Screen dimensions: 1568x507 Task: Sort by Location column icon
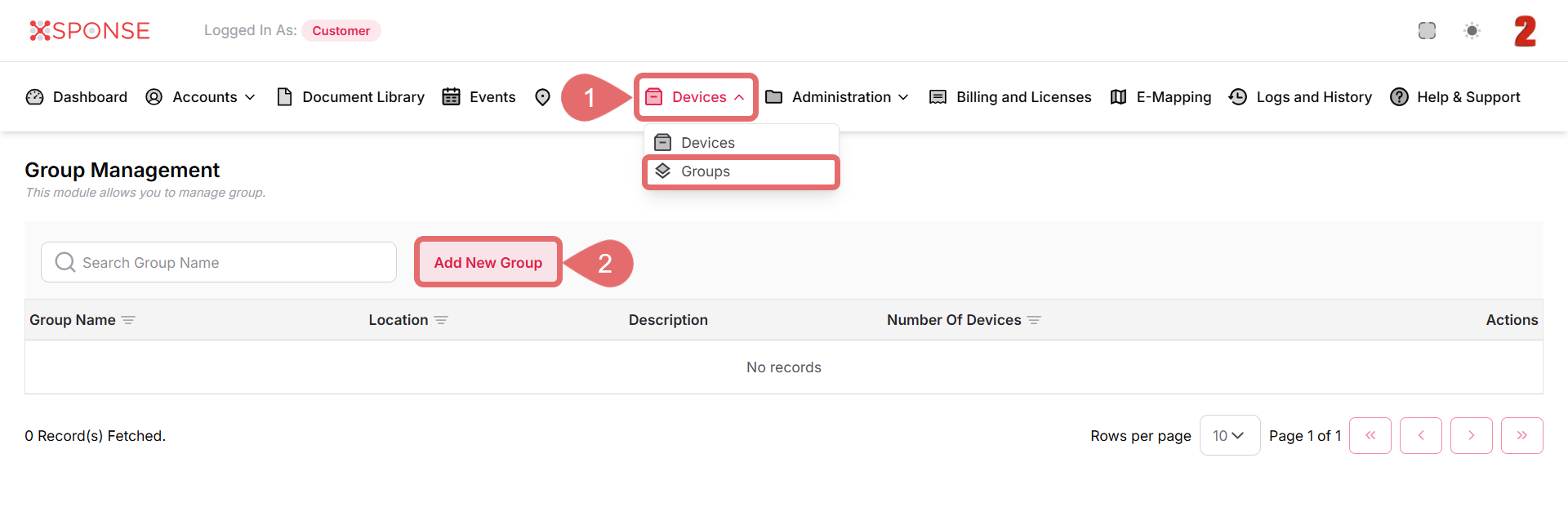tap(441, 320)
